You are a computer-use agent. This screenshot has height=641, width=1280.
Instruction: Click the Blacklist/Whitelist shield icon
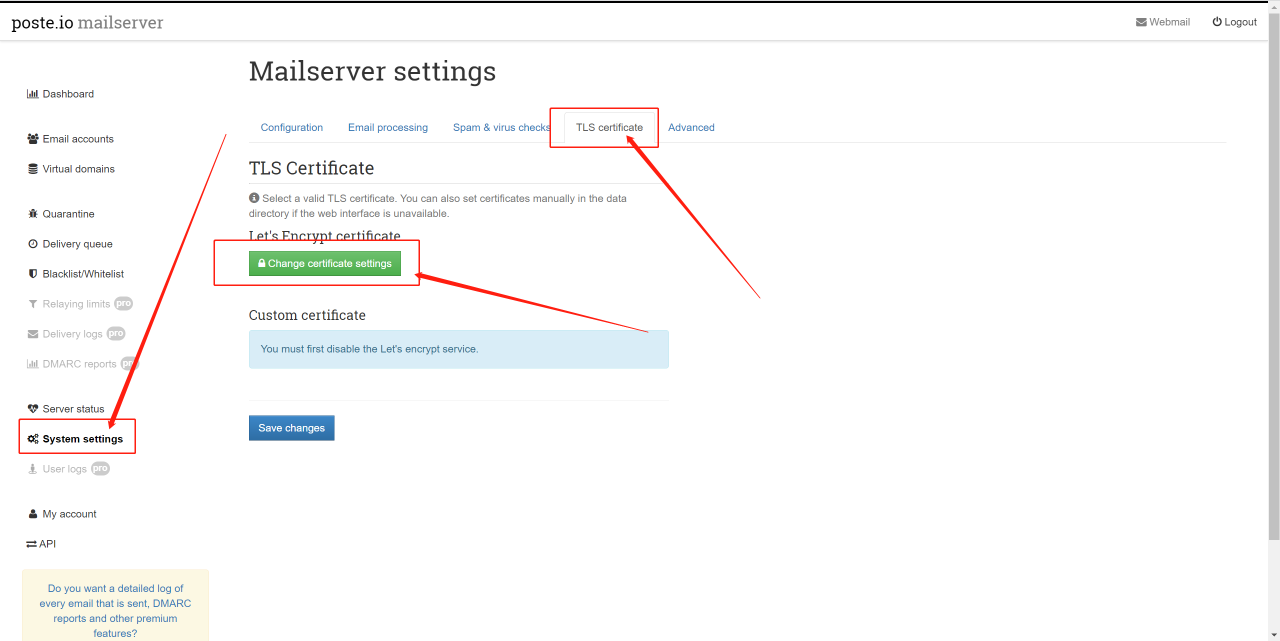(x=33, y=274)
